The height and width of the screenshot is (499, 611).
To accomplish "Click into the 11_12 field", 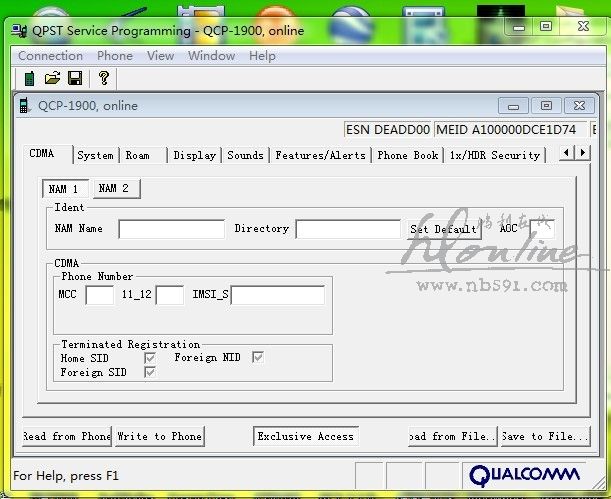I will point(170,294).
